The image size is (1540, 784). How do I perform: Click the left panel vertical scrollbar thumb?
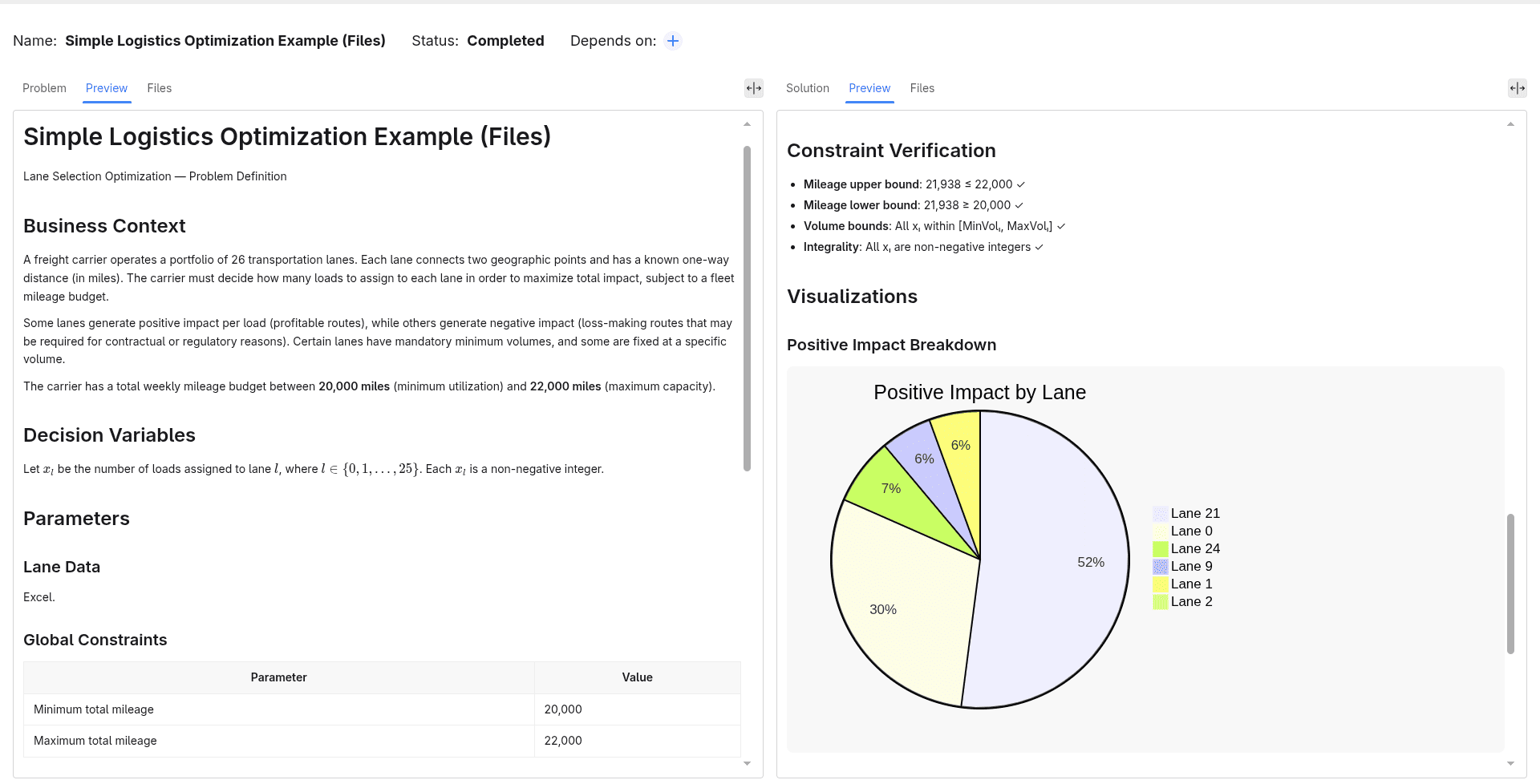747,309
